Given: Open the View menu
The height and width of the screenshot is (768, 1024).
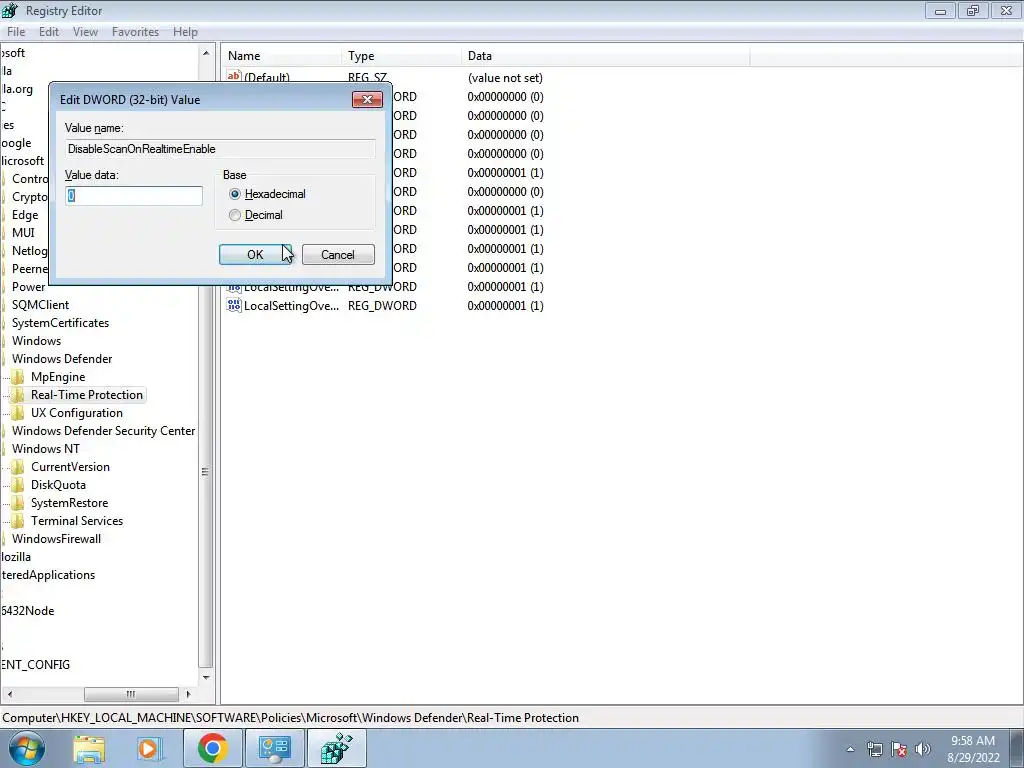Looking at the screenshot, I should 85,31.
